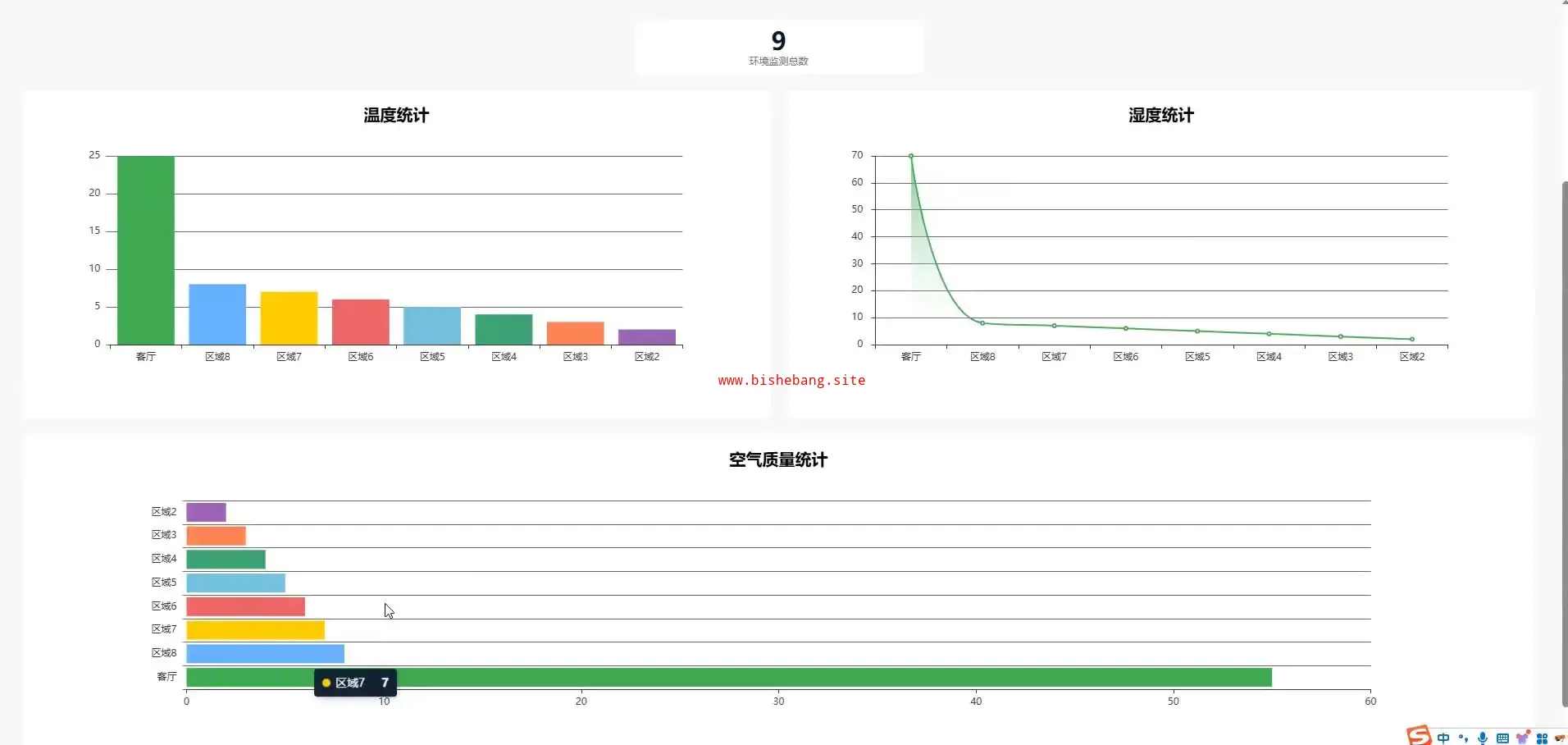Click the orange 区域3 bar in 温度统计
The image size is (1568, 745).
576,333
